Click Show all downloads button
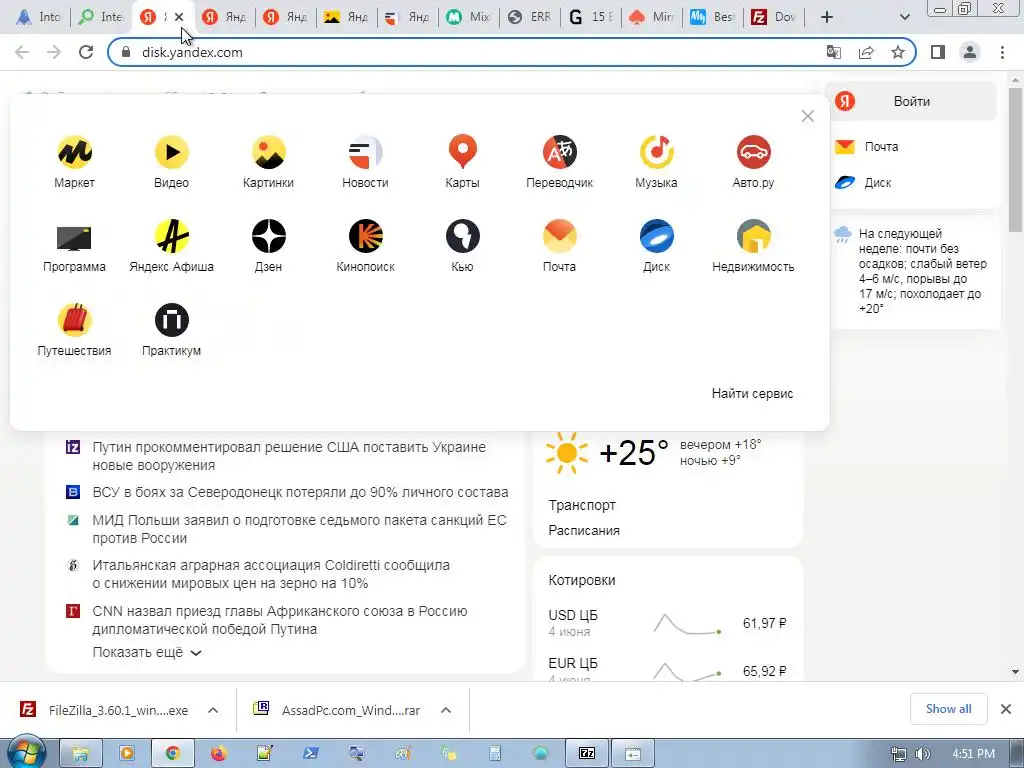 (948, 709)
